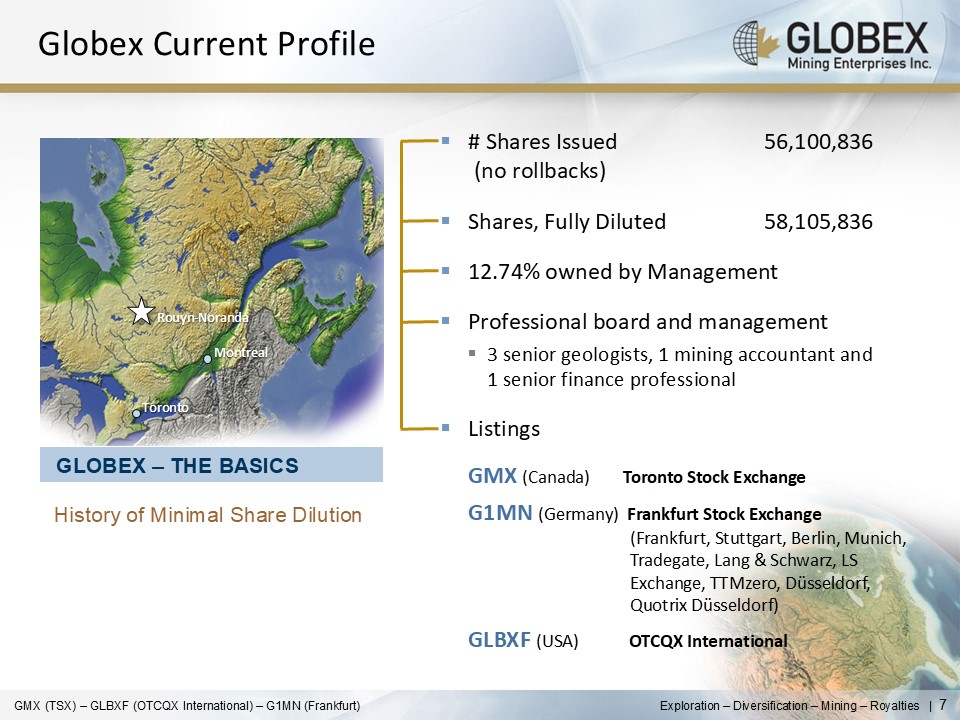The height and width of the screenshot is (720, 960).
Task: Click the bullet beside '12.74% owned by Management'
Action: coord(446,272)
